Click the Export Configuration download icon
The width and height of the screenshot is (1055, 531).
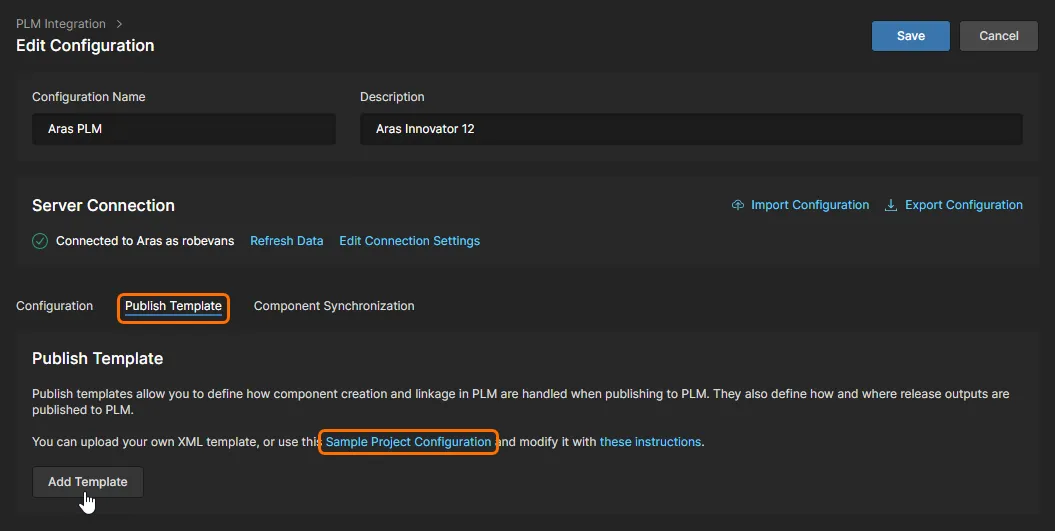891,205
